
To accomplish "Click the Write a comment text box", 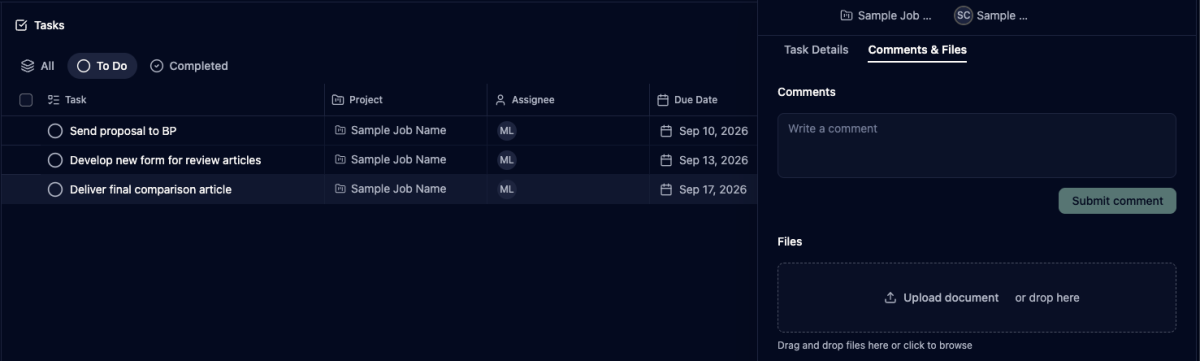I will click(x=976, y=145).
